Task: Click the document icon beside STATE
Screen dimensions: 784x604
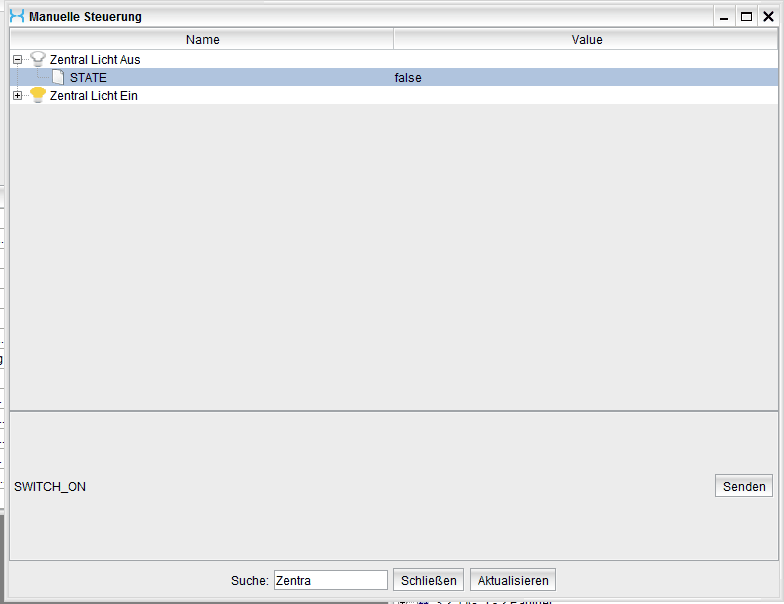Action: [58, 77]
